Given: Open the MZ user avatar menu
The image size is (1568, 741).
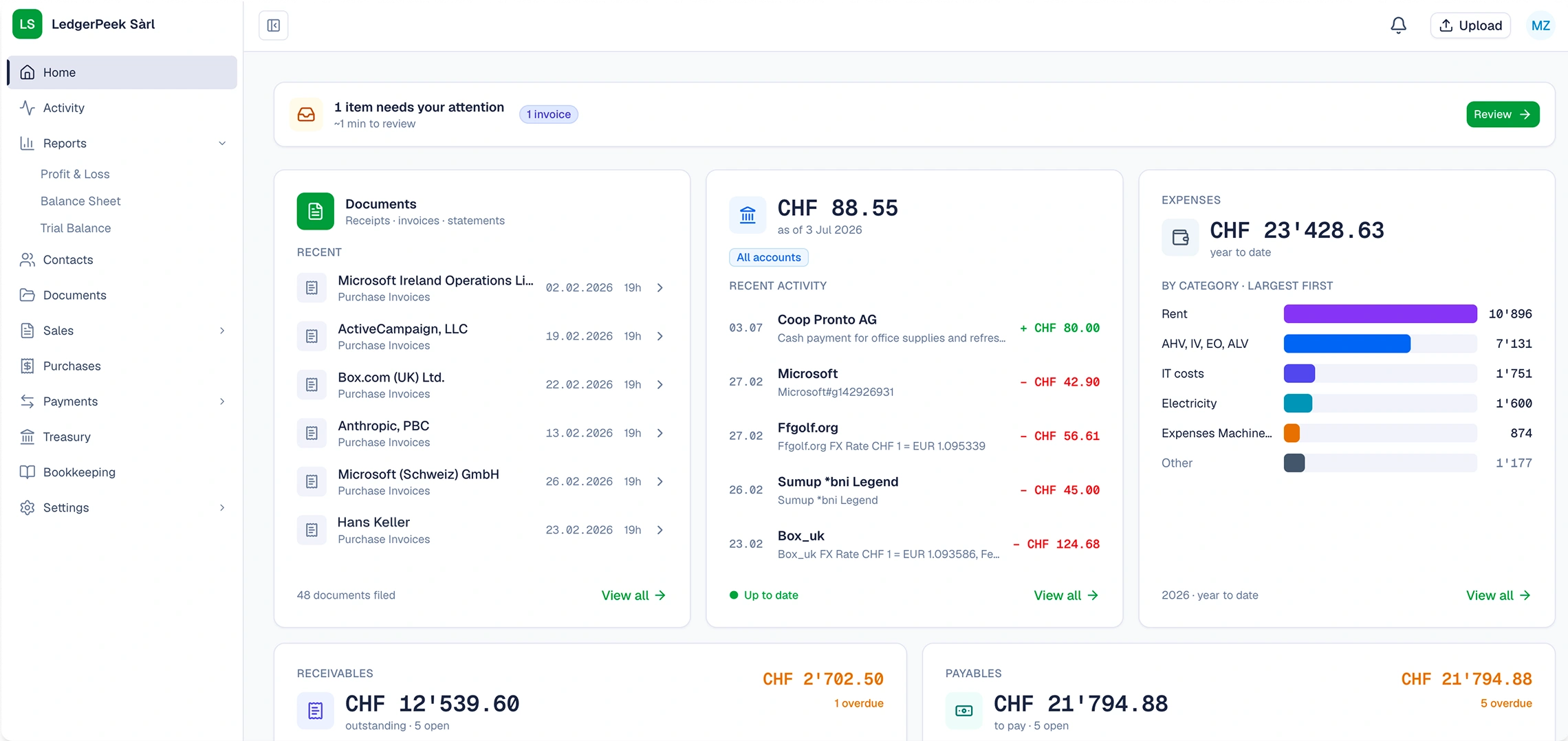Looking at the screenshot, I should [1540, 25].
